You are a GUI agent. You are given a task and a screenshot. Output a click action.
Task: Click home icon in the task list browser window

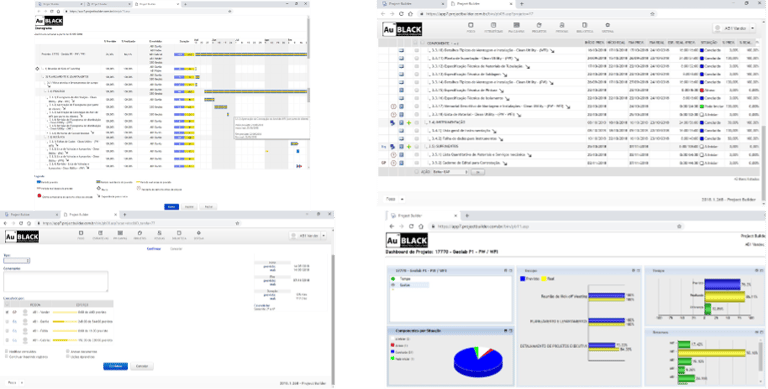click(410, 14)
